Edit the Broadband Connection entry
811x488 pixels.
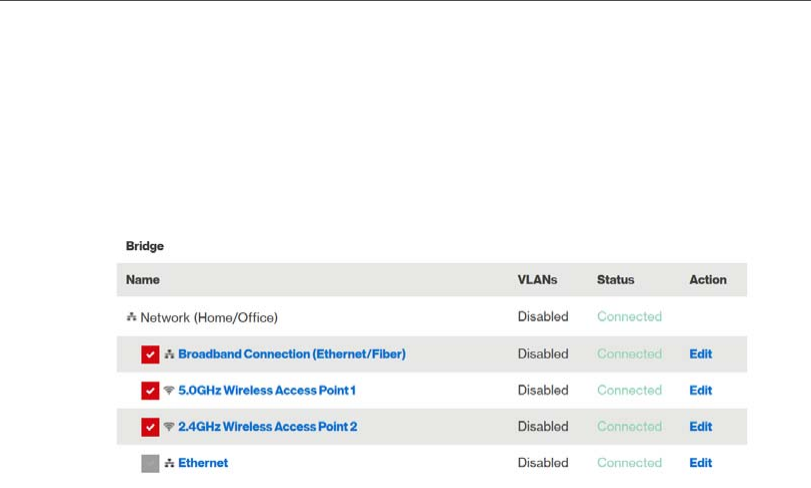700,354
